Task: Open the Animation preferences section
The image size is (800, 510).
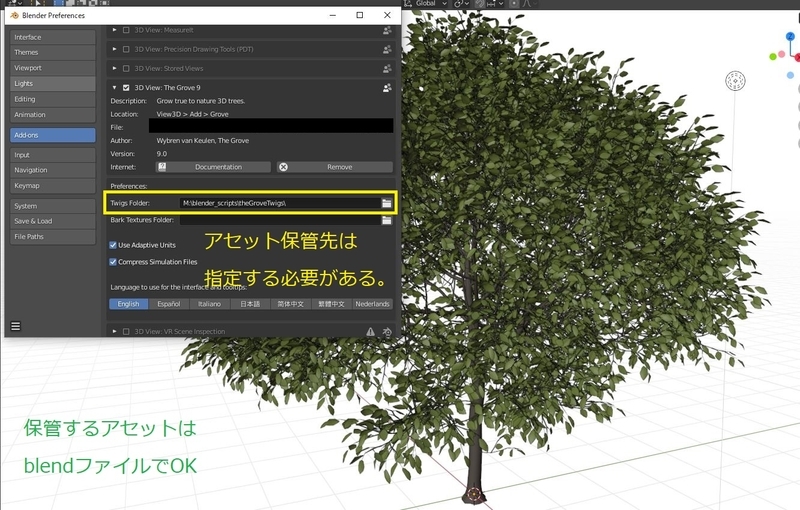Action: tap(53, 115)
